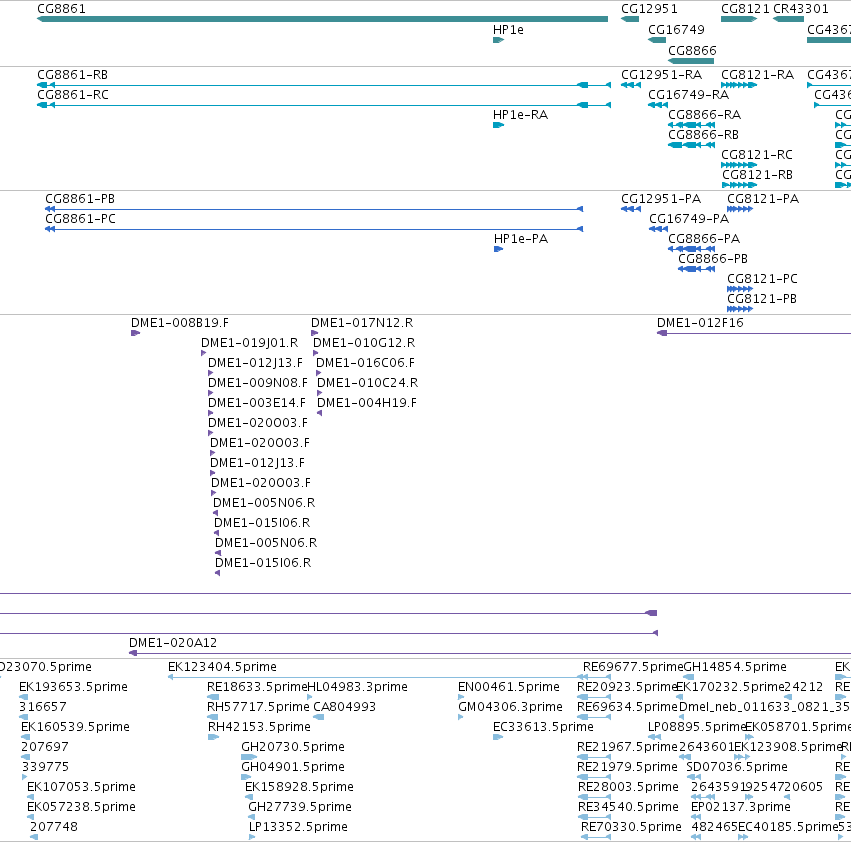Select the RH57717.5prime EST label
The width and height of the screenshot is (851, 842).
258,707
